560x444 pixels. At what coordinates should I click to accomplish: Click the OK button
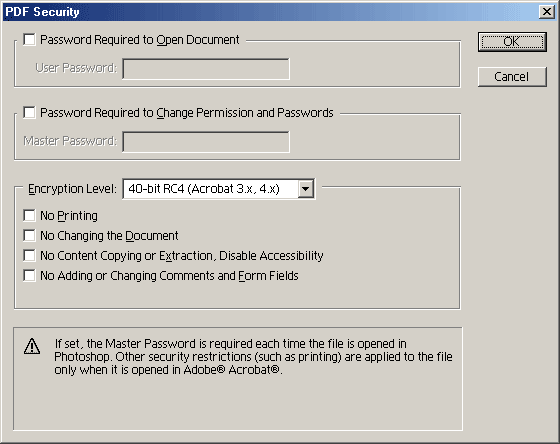[512, 42]
